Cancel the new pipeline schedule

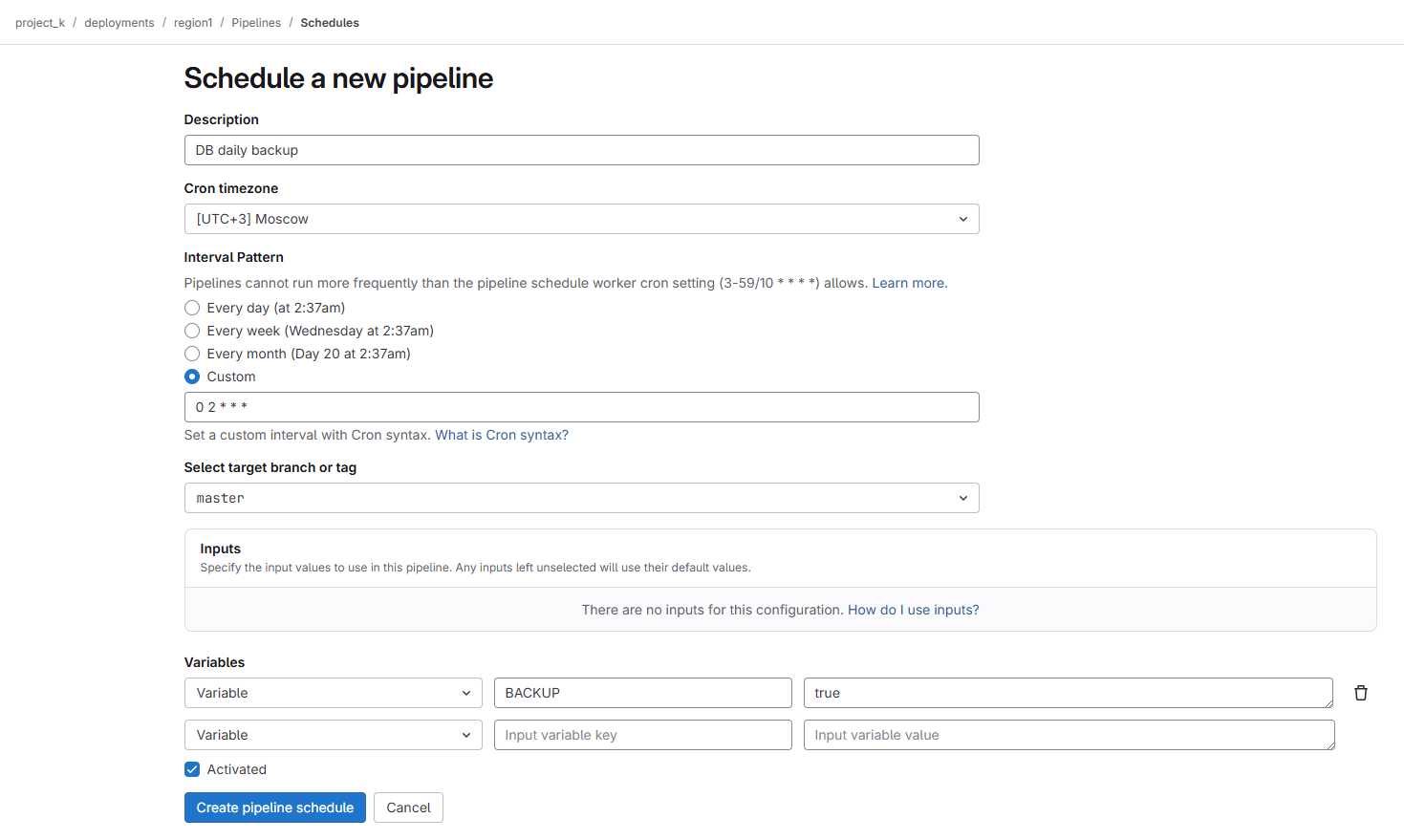(x=408, y=808)
